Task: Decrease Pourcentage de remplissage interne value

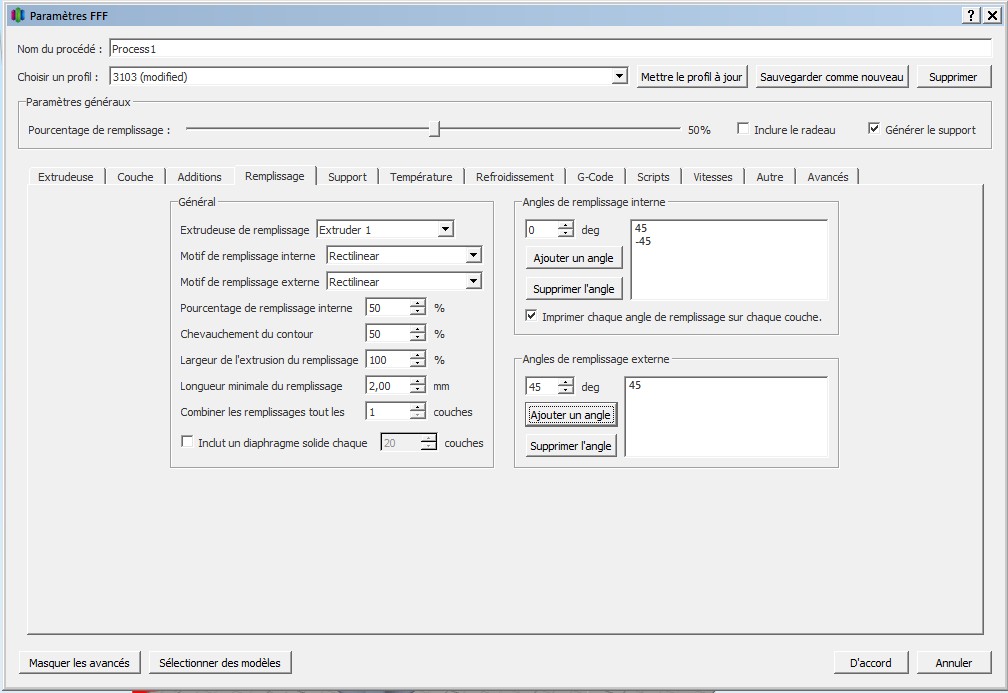Action: click(418, 312)
